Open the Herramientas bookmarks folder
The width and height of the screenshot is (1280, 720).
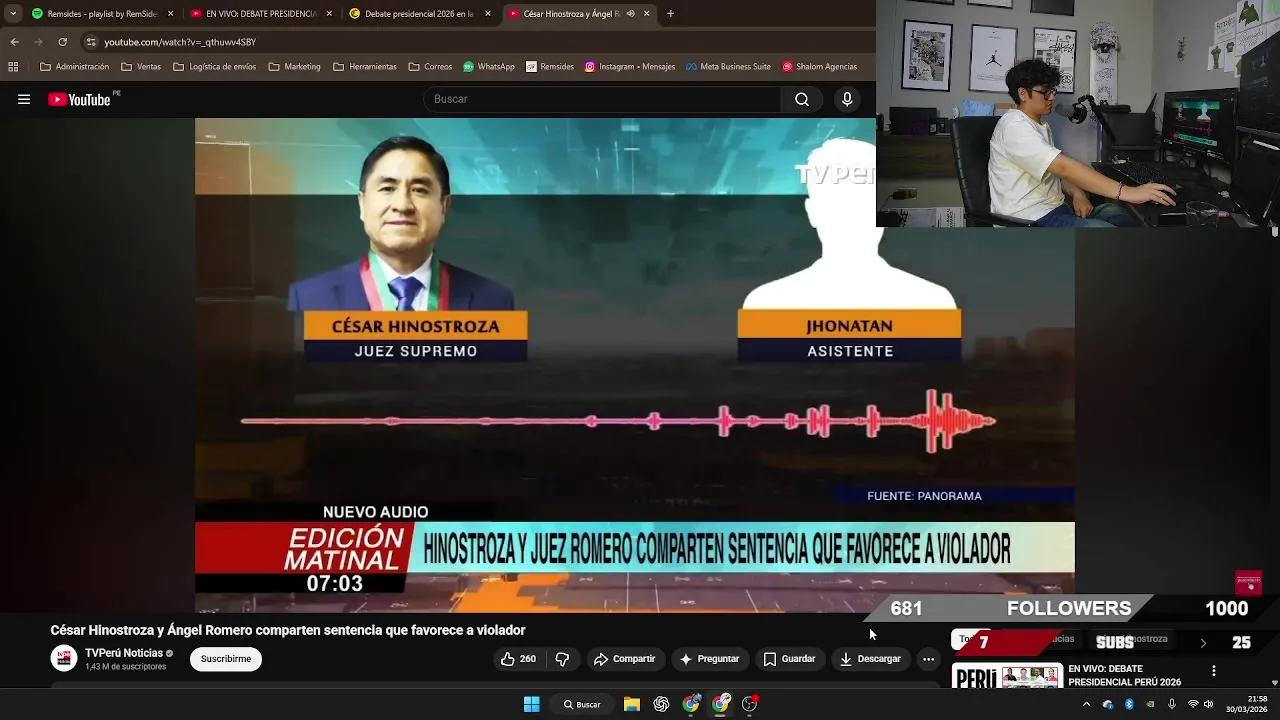pyautogui.click(x=364, y=67)
